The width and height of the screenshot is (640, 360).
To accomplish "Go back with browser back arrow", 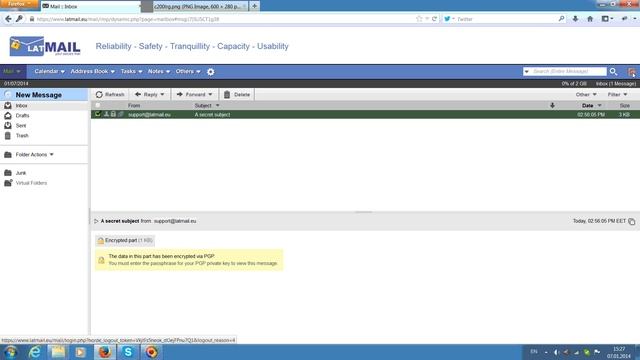I will (x=8, y=19).
